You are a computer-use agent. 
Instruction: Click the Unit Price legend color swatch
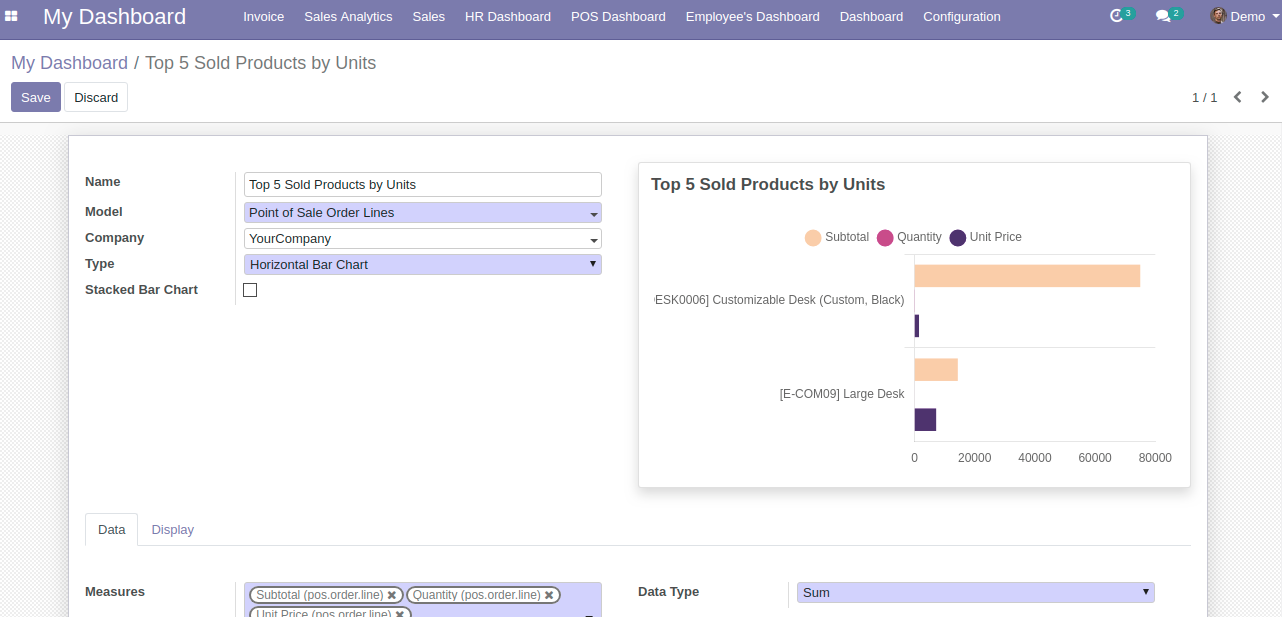coord(958,237)
